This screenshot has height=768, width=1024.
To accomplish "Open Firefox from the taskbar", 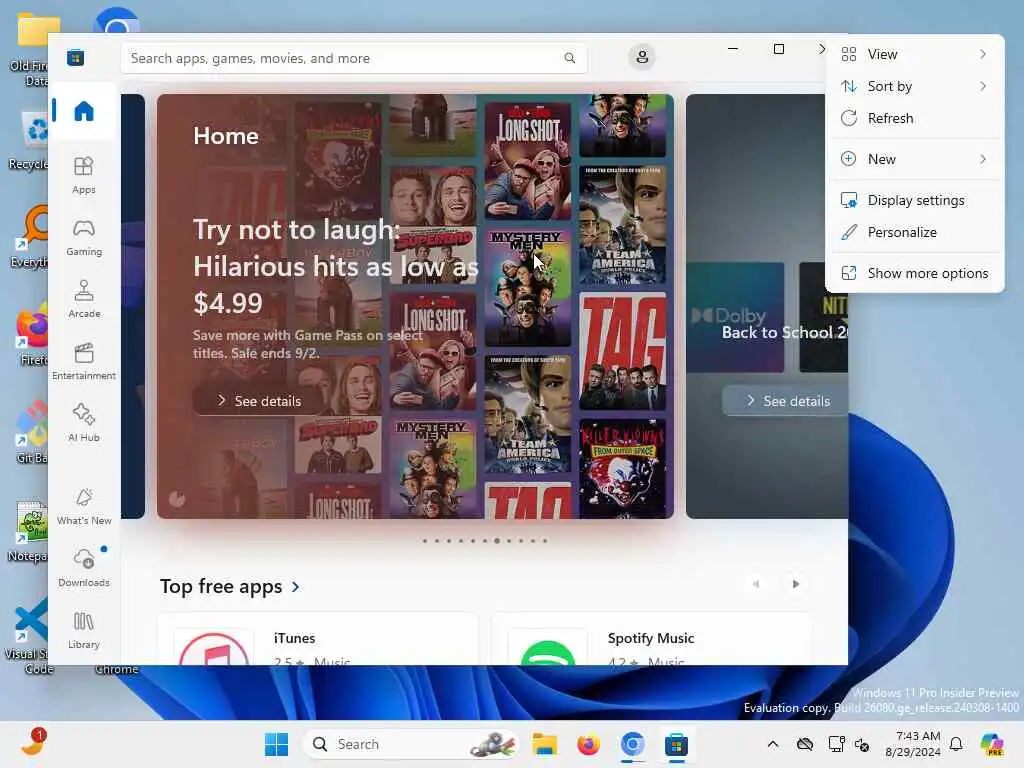I will point(588,744).
